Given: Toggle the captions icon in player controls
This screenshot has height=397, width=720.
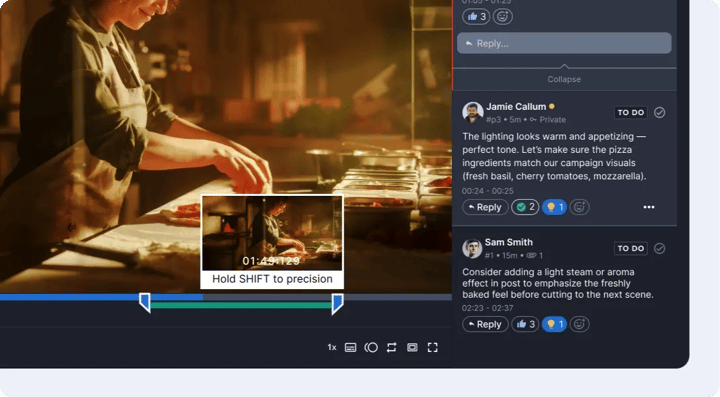Looking at the screenshot, I should tap(350, 347).
